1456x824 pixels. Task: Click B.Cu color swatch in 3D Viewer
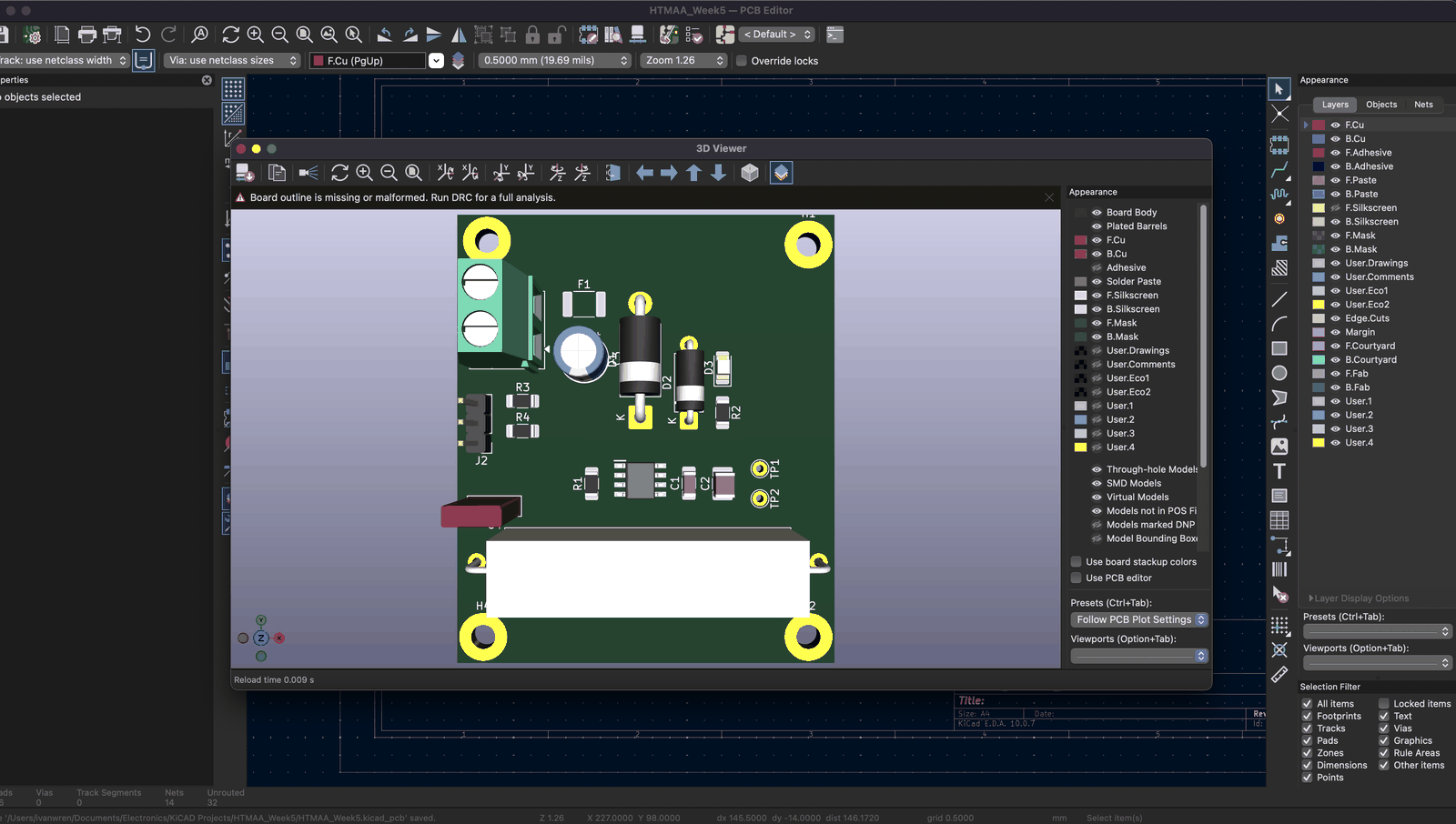1081,255
